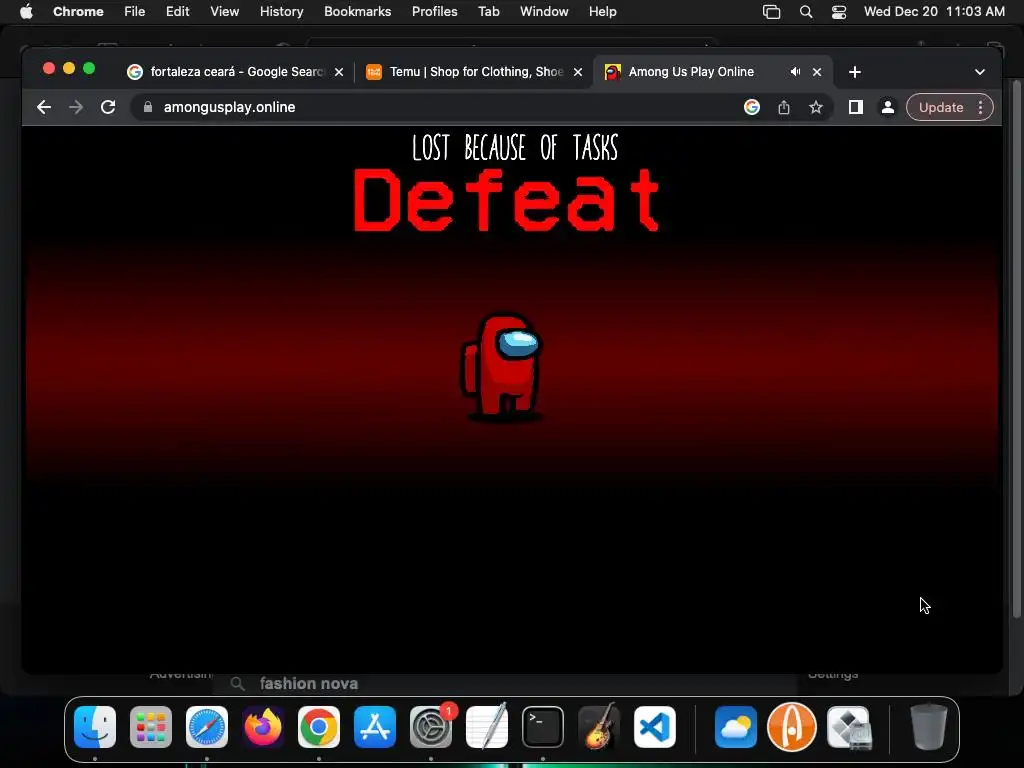Open System Settings from the Dock
This screenshot has width=1024, height=768.
click(x=431, y=727)
